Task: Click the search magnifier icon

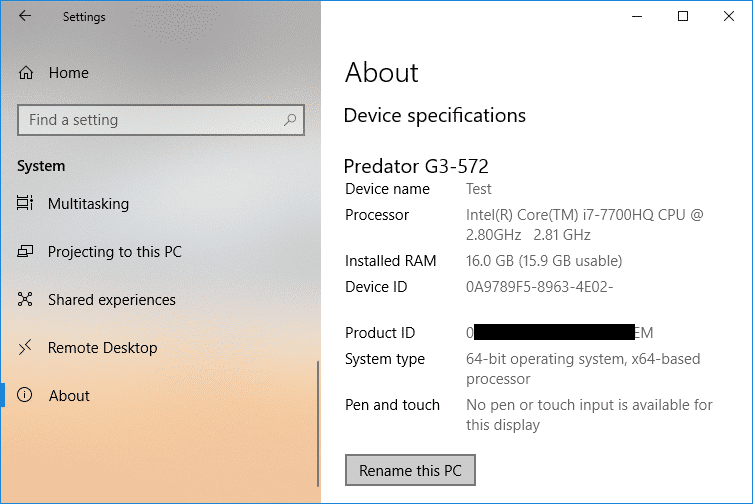Action: click(290, 120)
